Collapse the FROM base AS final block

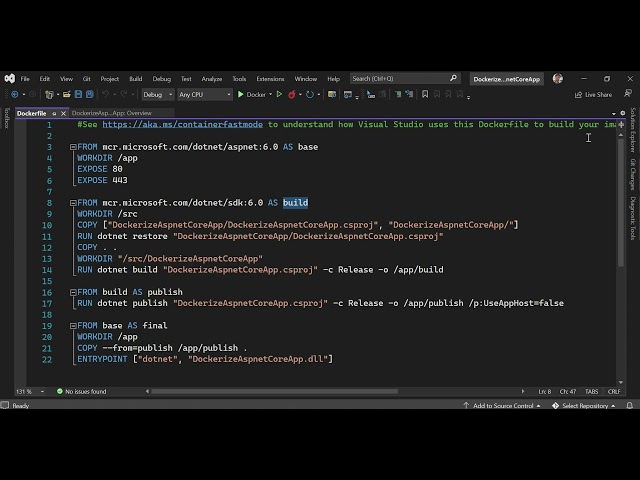pos(73,326)
